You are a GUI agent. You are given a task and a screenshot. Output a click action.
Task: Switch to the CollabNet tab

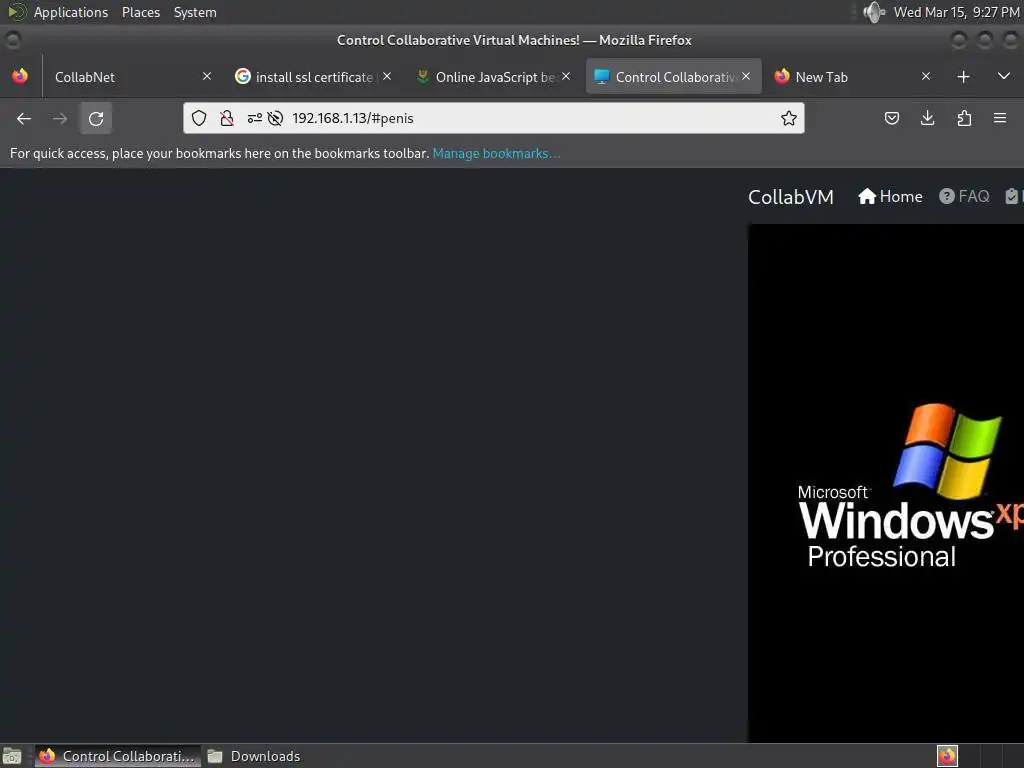[x=131, y=77]
